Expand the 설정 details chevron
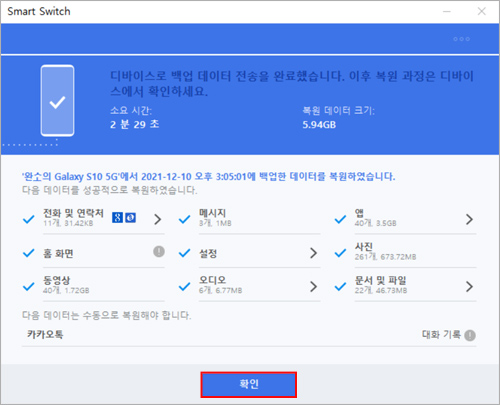 [313, 253]
